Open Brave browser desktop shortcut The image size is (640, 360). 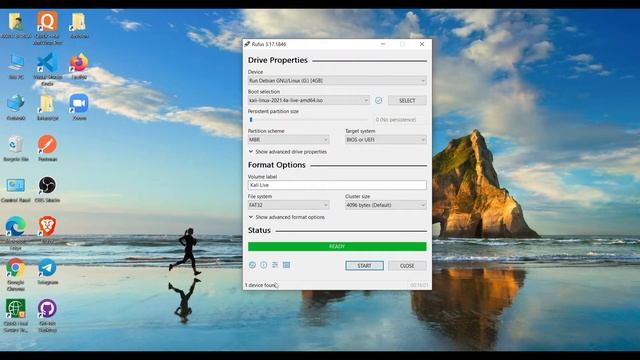tap(47, 226)
